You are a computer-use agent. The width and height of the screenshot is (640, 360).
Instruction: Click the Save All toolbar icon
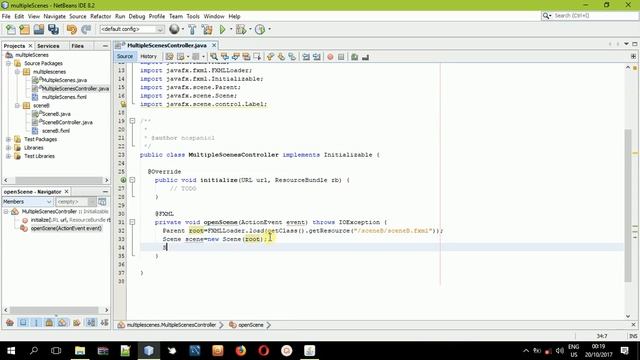(53, 29)
